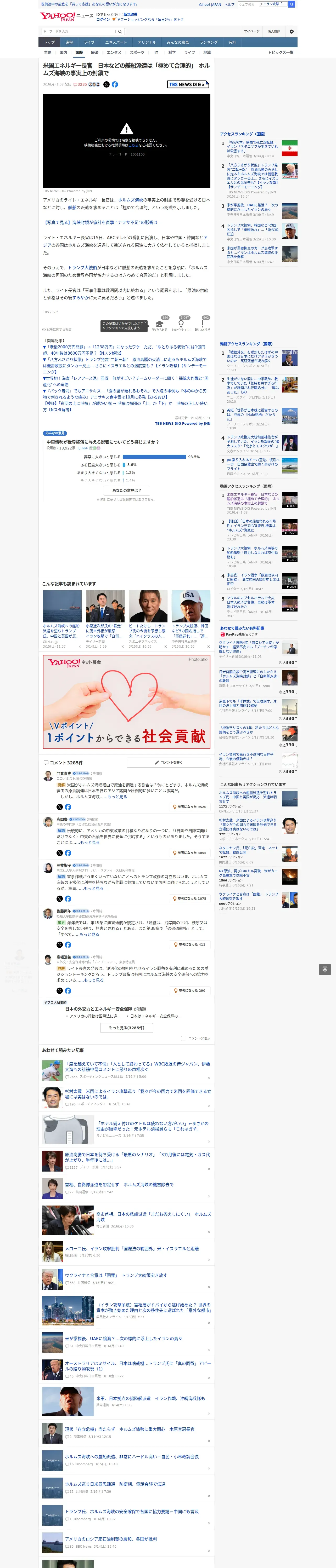Screen dimensions: 336x1568
Task: Share 佐藤丙午's comment on X
Action: 60,945
